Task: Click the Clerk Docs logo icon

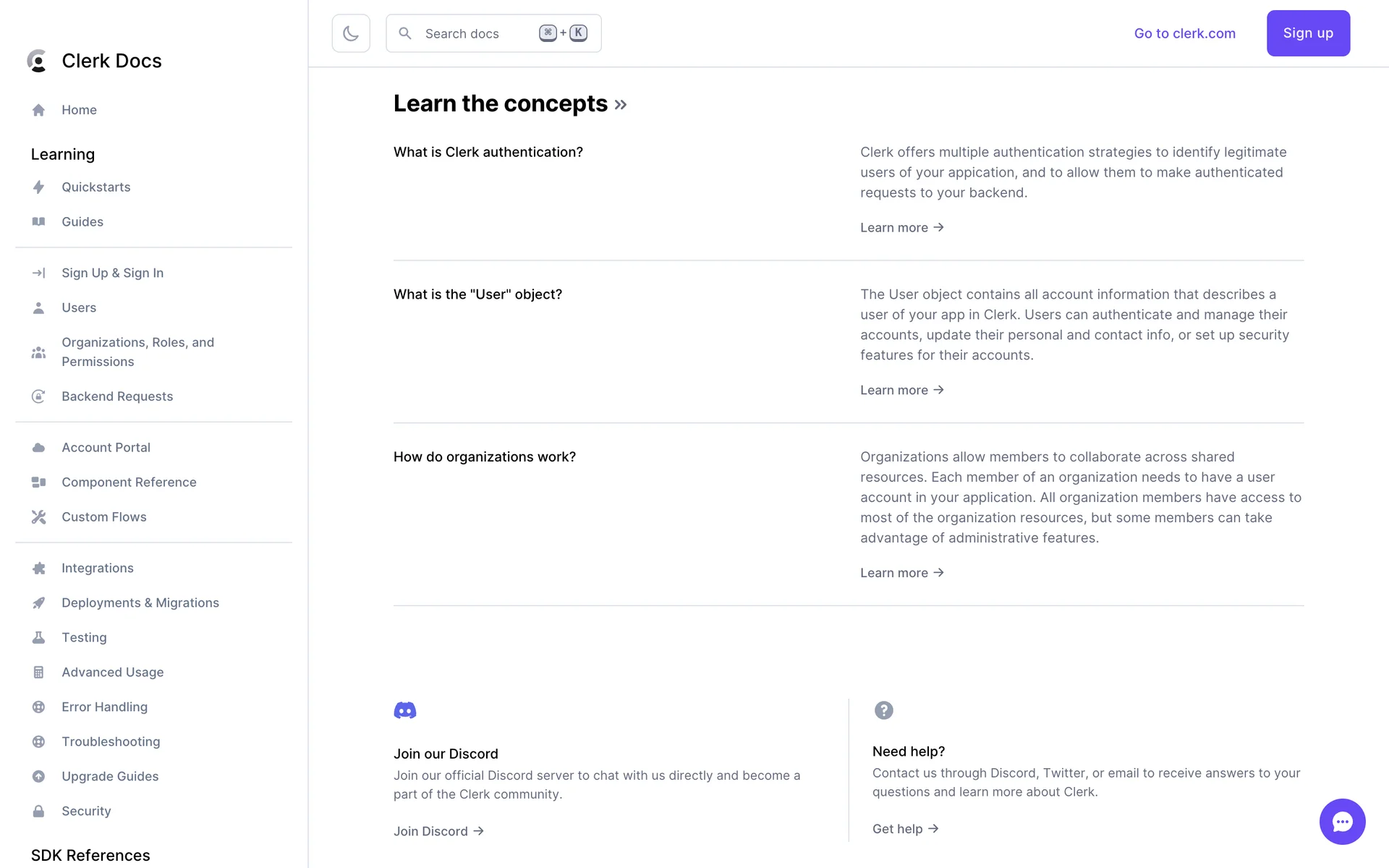Action: pos(37,61)
